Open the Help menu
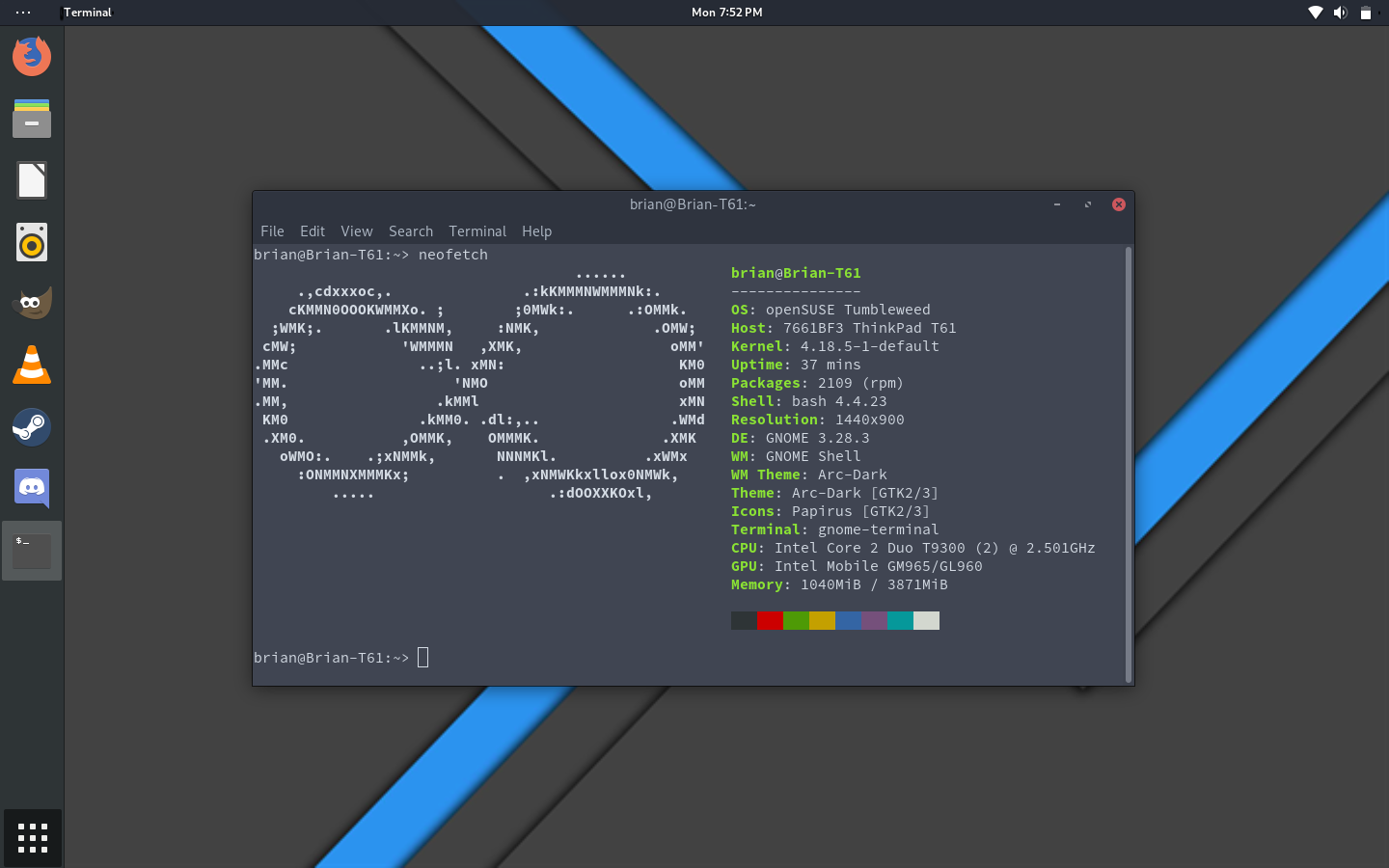The width and height of the screenshot is (1389, 868). tap(536, 231)
